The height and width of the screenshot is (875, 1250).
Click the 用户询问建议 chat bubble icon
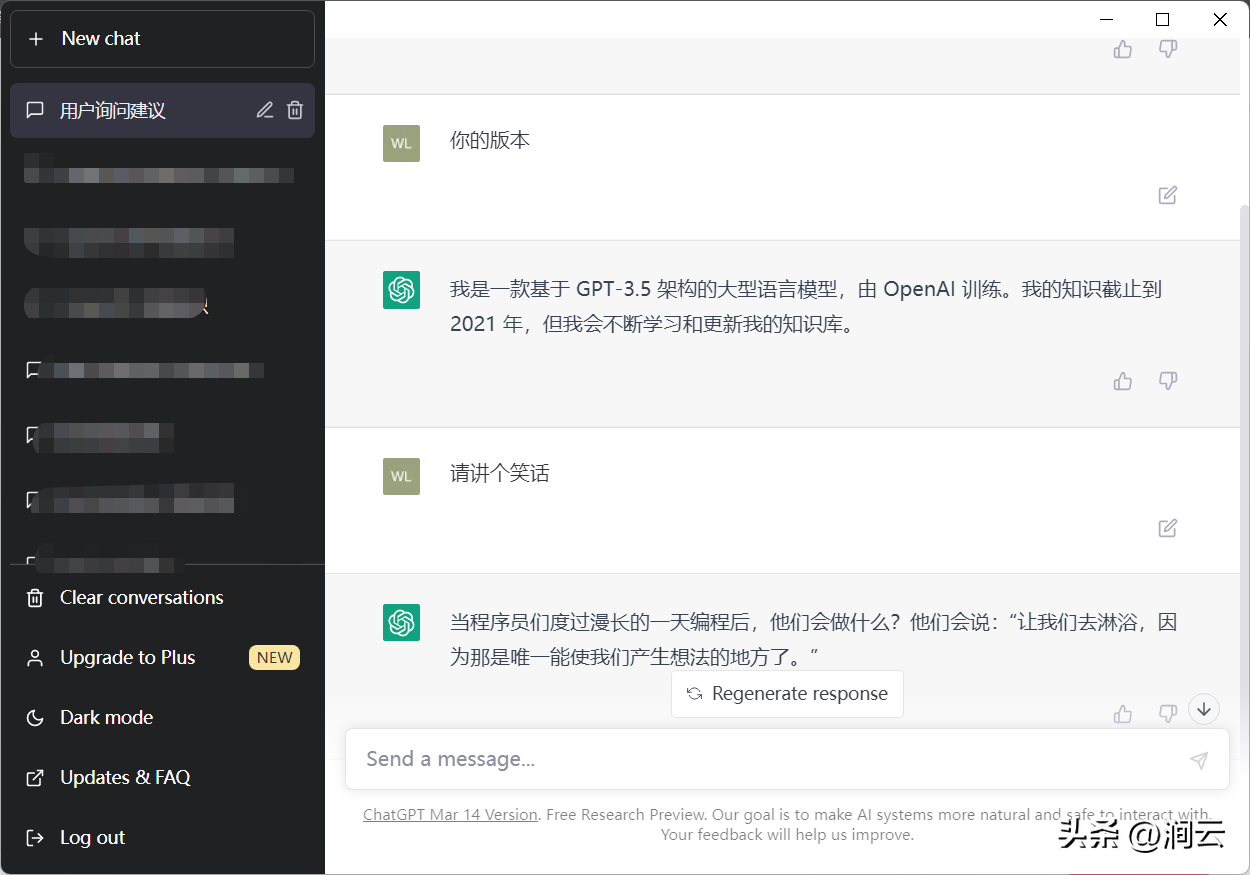pyautogui.click(x=35, y=110)
